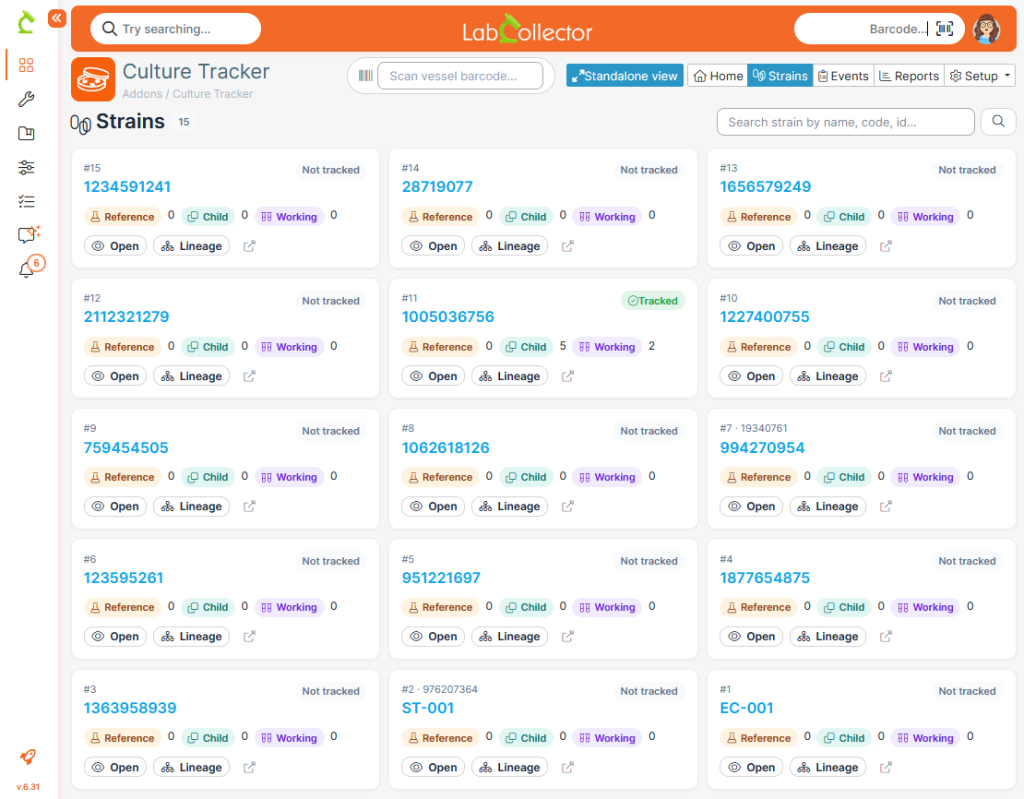Open the AI chat sparkle icon in sidebar
Viewport: 1024px width, 799px height.
(29, 234)
